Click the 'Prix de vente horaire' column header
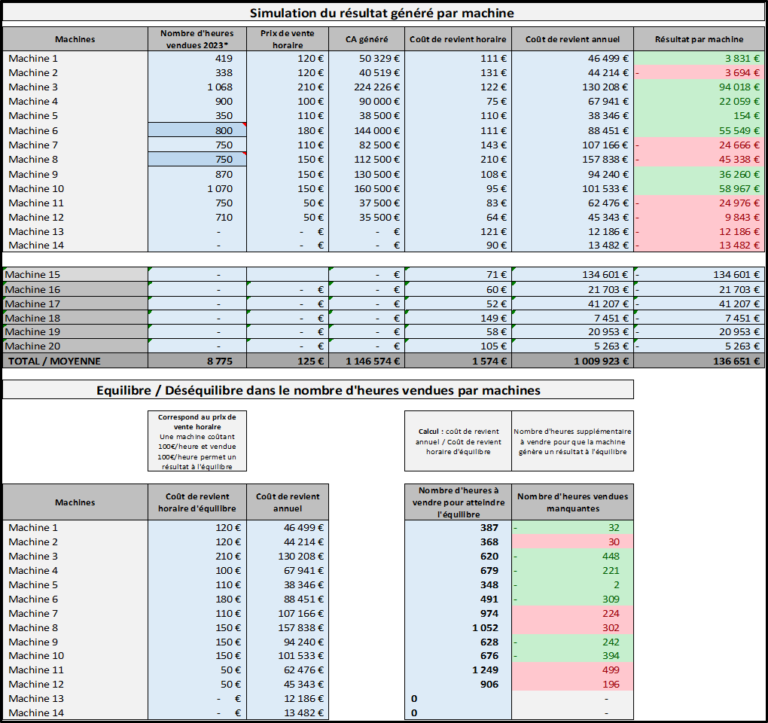Screen dimensions: 768x723 288,39
